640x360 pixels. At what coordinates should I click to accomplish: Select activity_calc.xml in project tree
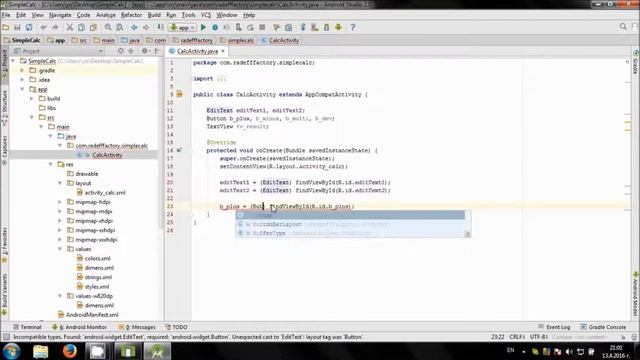105,192
